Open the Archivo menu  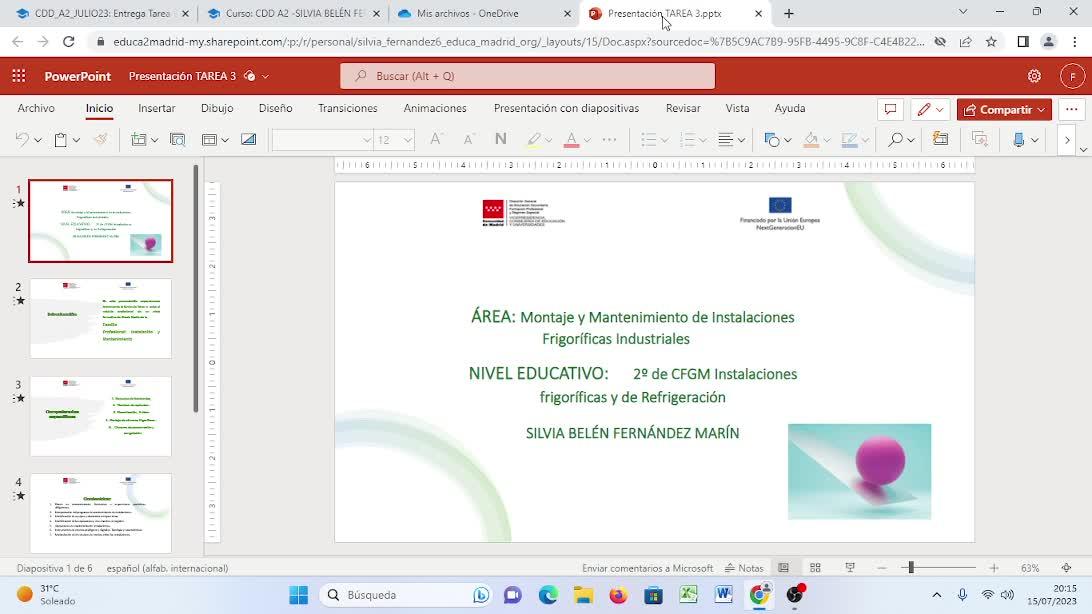[36, 108]
